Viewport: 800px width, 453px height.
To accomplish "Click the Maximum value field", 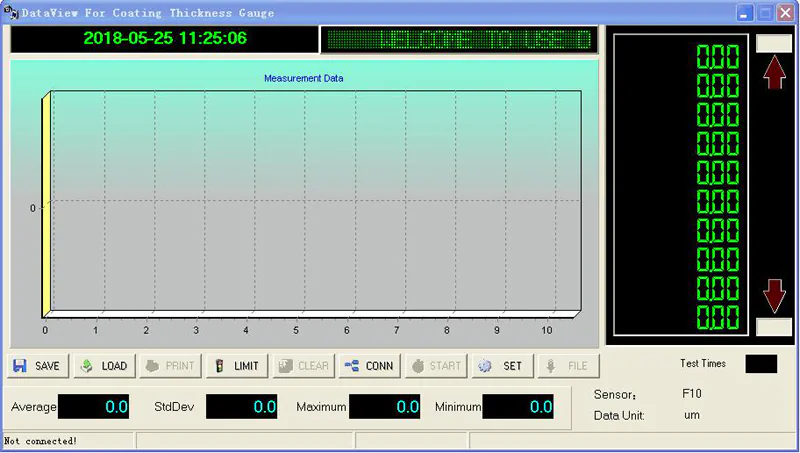I will (x=385, y=407).
